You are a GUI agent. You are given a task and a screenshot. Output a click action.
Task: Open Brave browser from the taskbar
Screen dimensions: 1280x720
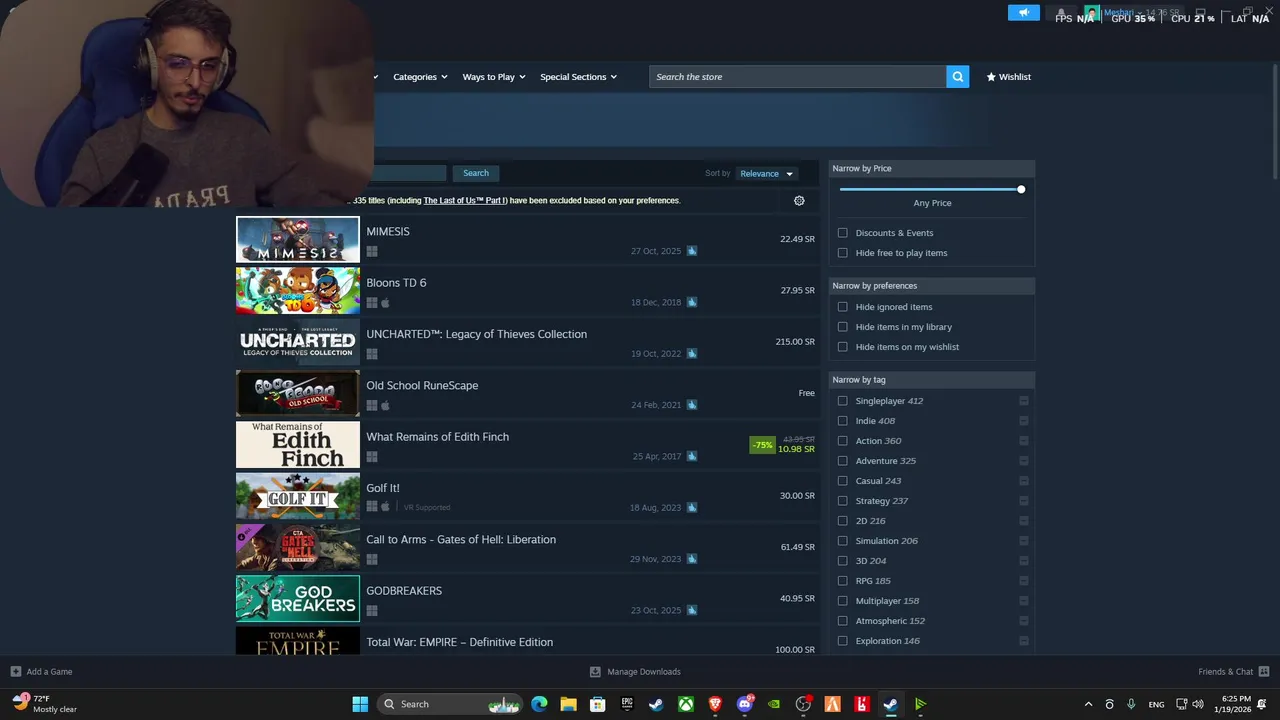(x=715, y=704)
